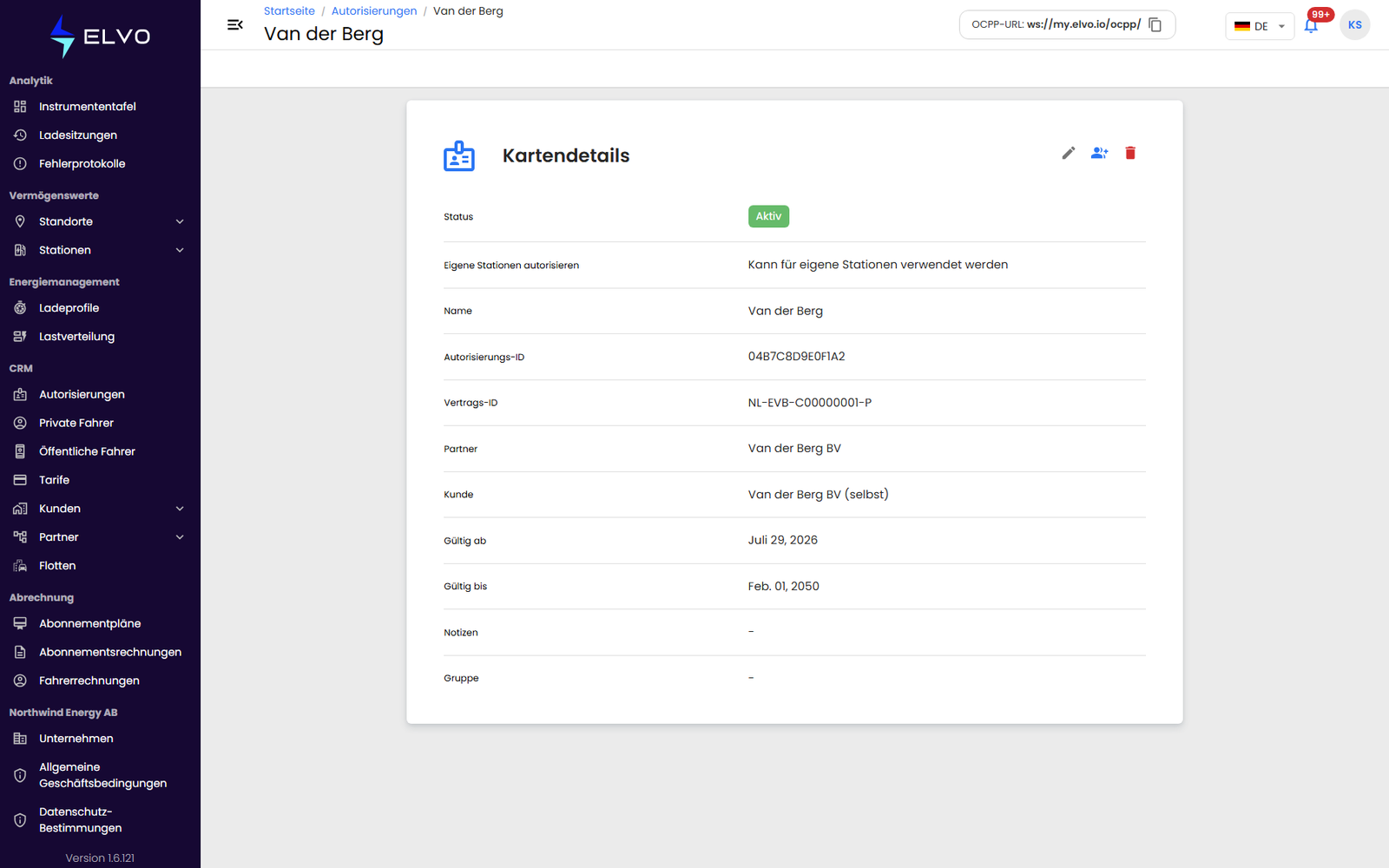1389x868 pixels.
Task: Open notifications bell with 99+ badge
Action: (1312, 25)
